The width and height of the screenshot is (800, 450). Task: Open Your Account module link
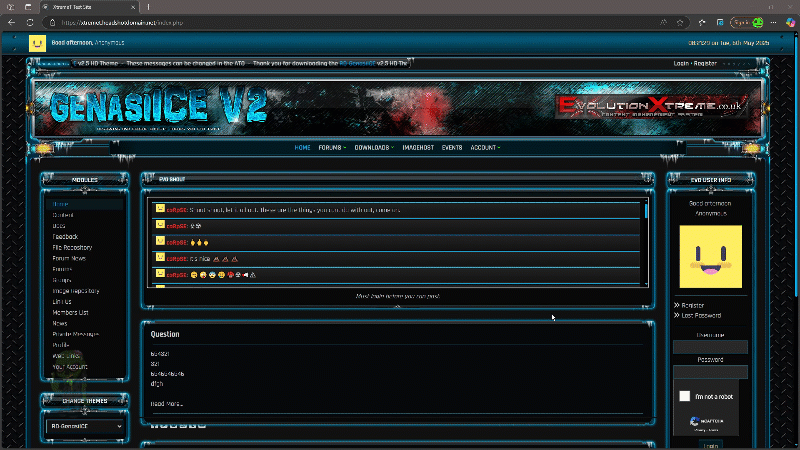point(70,367)
